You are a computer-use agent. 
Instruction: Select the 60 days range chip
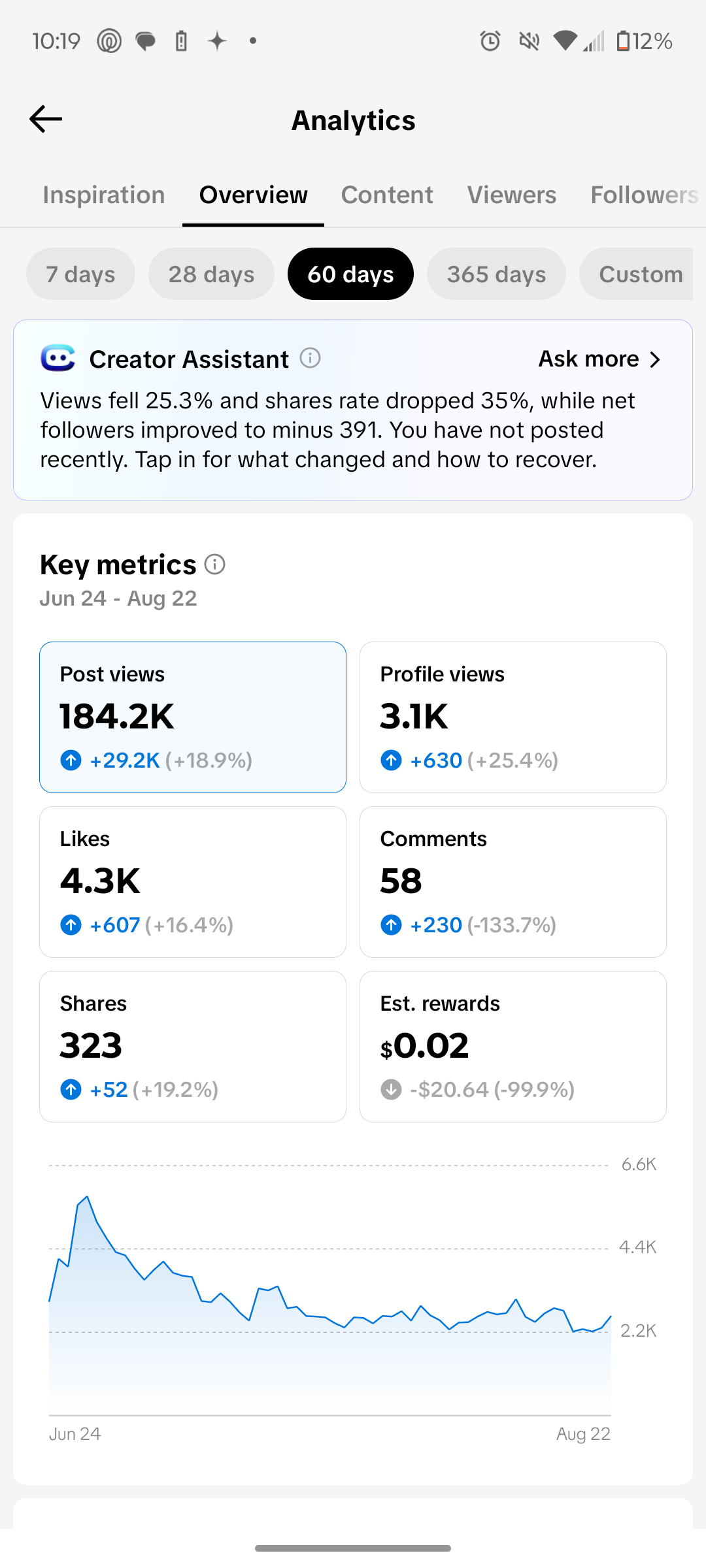[350, 274]
